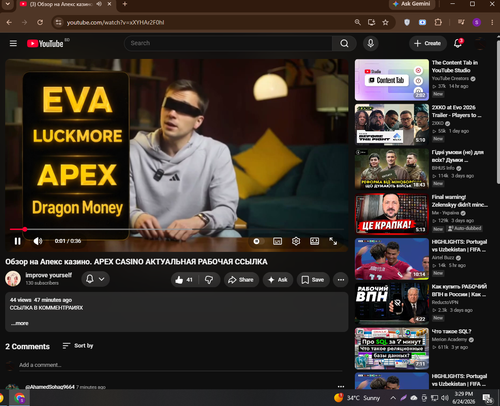Open the improve yourself channel avatar

[13, 279]
